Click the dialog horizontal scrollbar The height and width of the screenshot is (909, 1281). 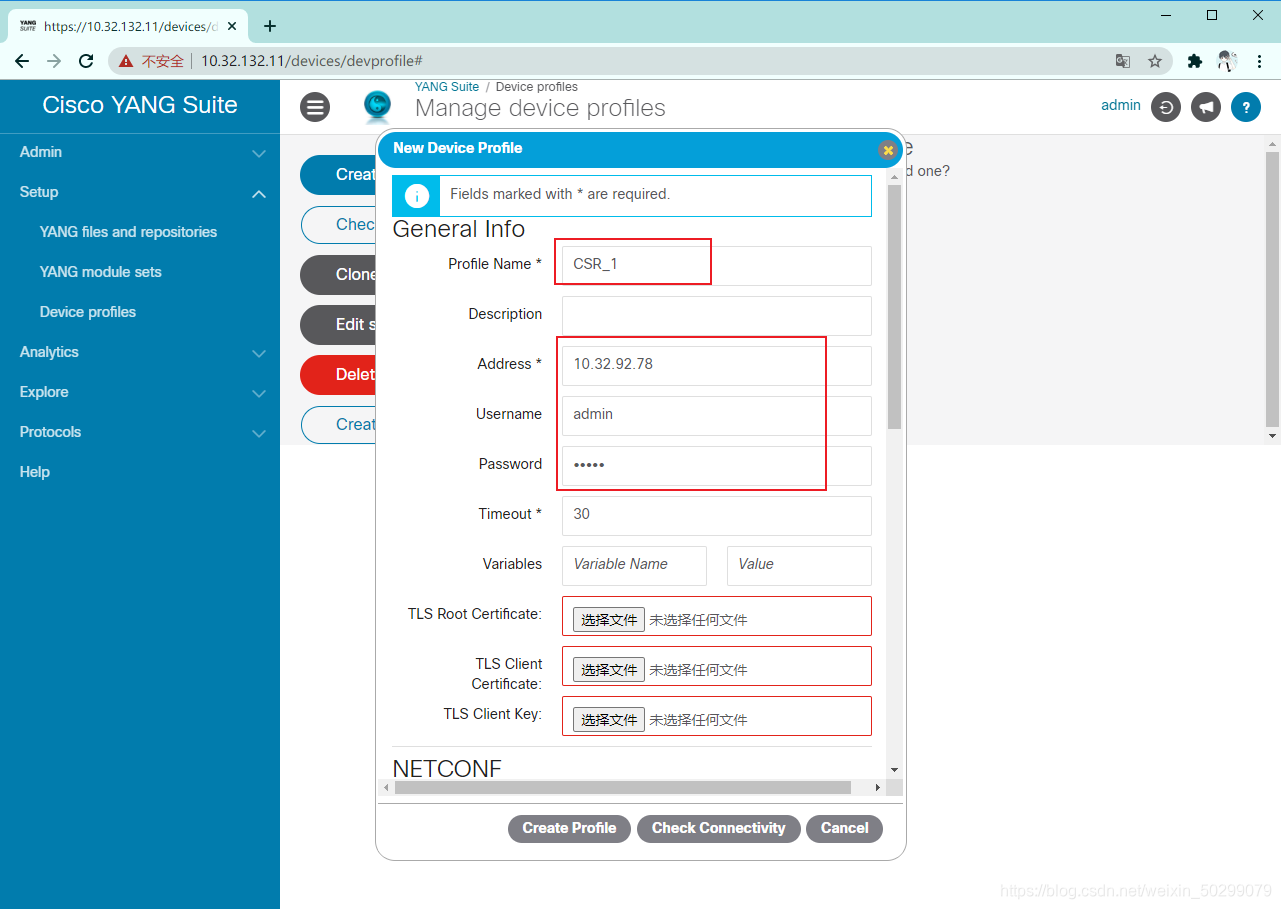click(622, 788)
